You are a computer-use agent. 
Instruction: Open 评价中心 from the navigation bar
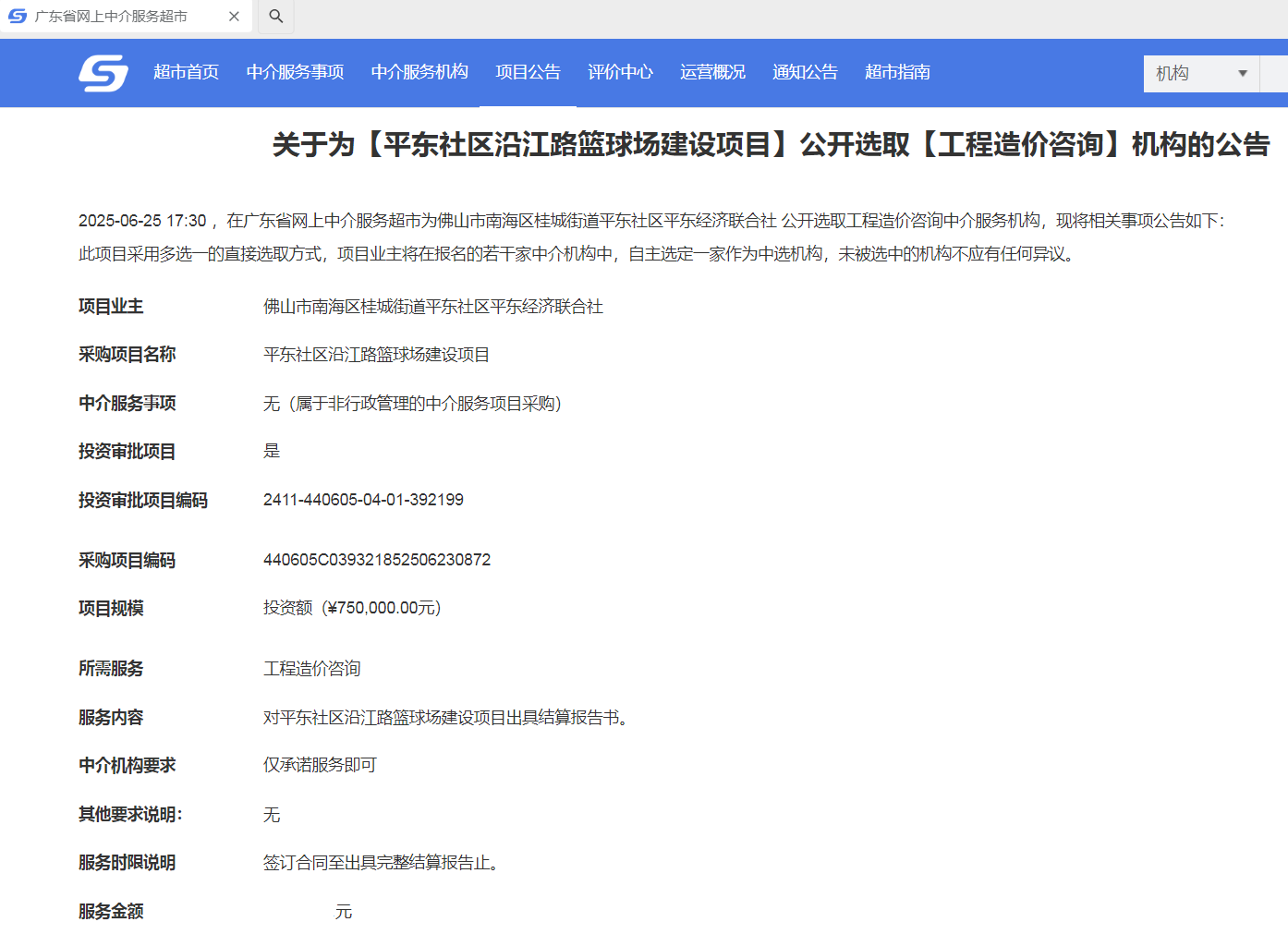[x=620, y=72]
